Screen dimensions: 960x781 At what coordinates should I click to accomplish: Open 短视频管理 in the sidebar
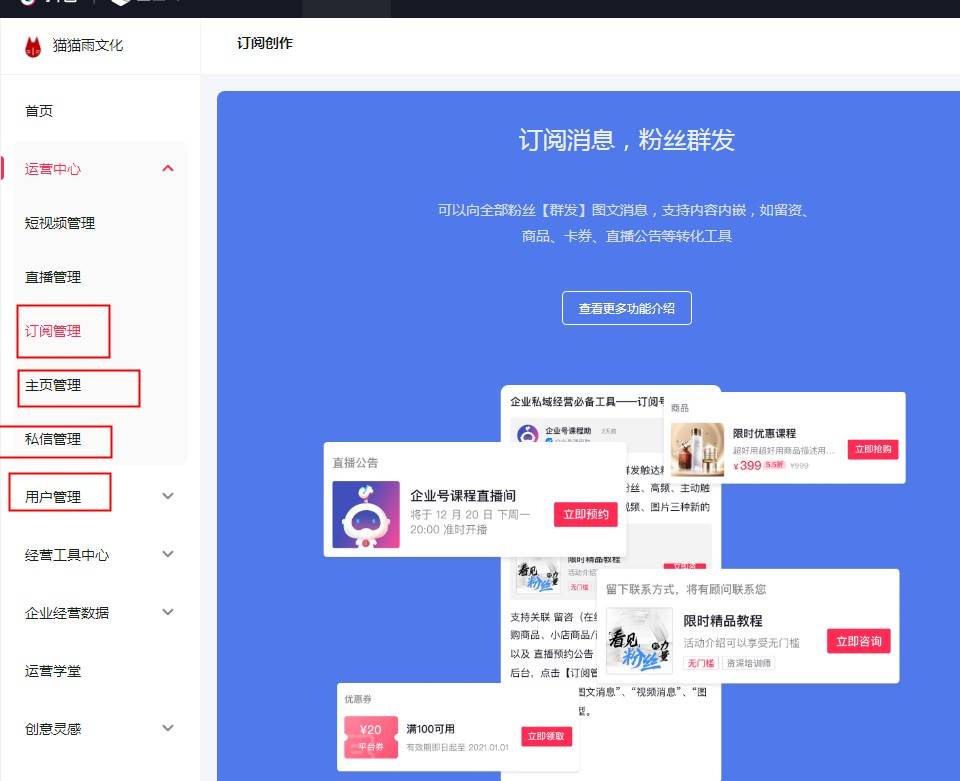click(60, 223)
